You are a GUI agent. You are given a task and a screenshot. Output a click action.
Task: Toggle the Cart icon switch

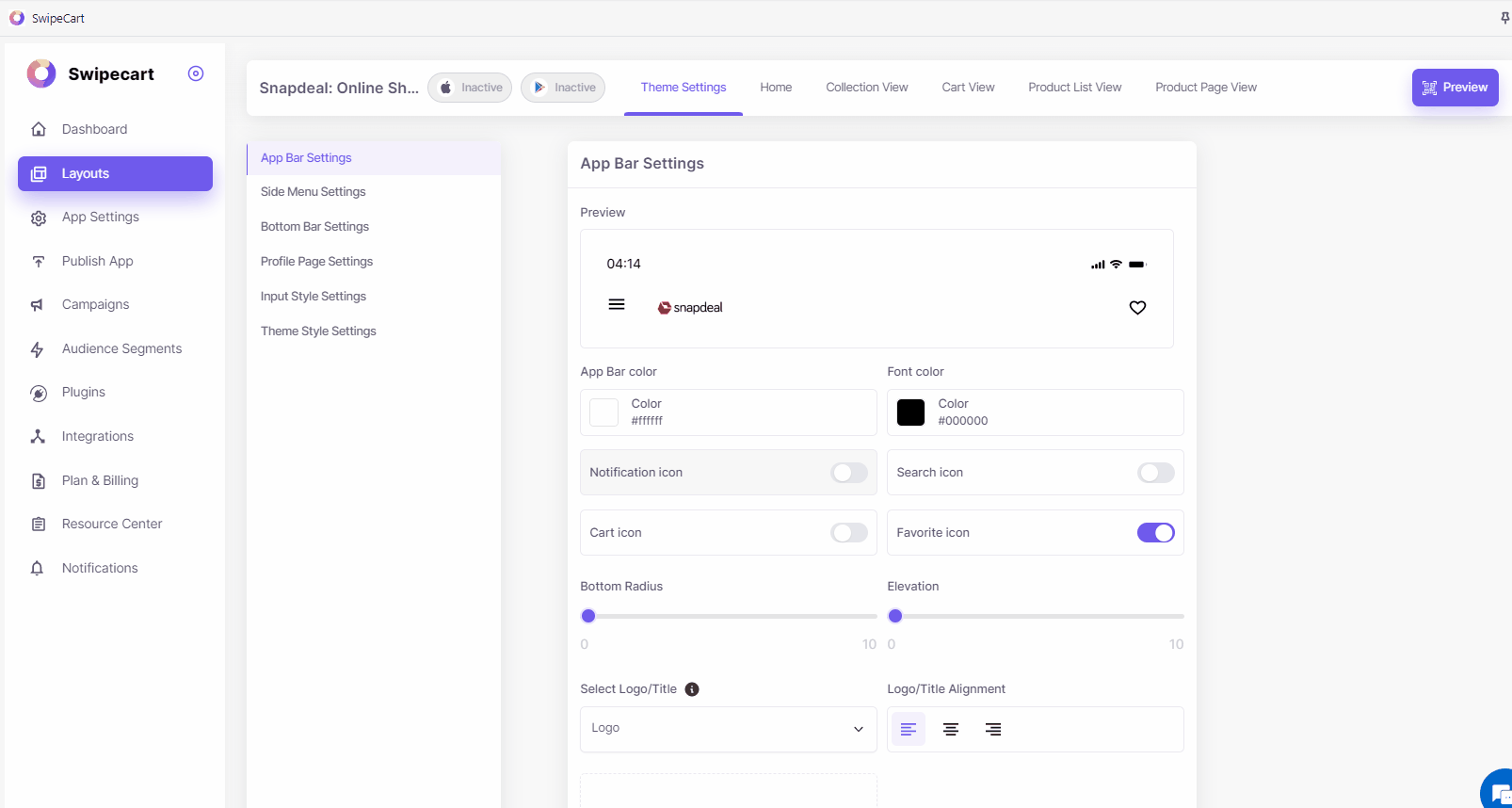849,533
